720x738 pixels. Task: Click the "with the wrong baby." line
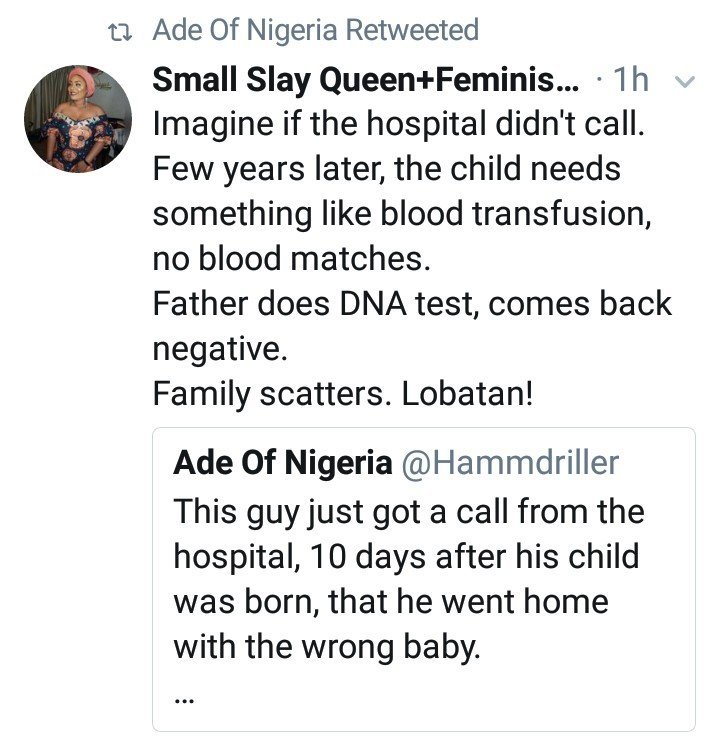[327, 647]
